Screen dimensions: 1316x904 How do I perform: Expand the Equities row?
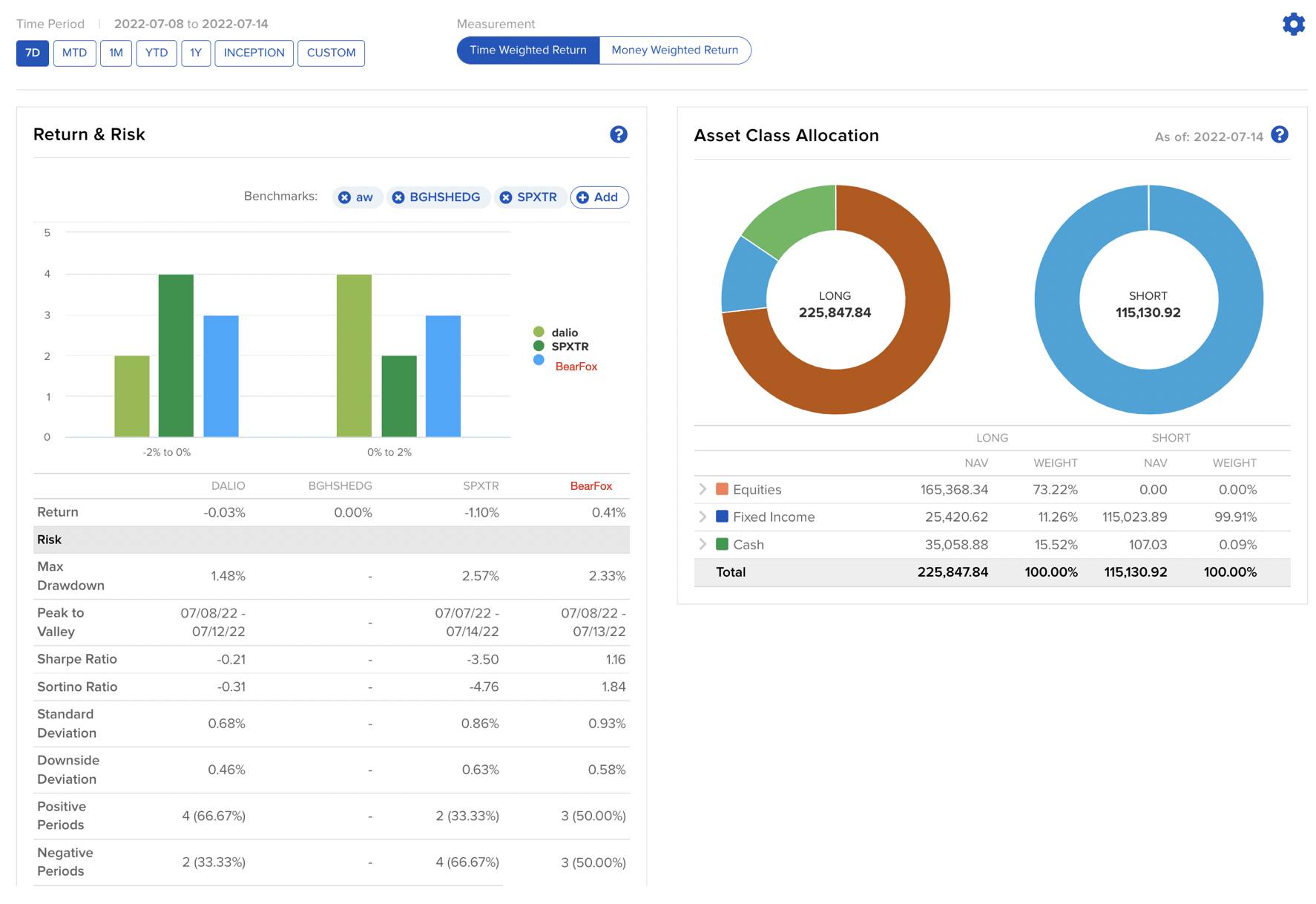tap(703, 490)
